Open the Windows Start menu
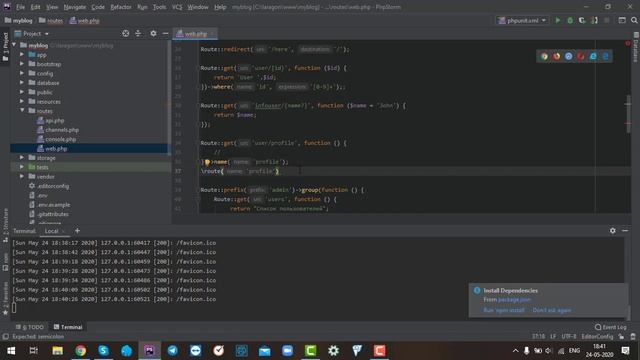Screen dimensions: 640x360 [11, 351]
